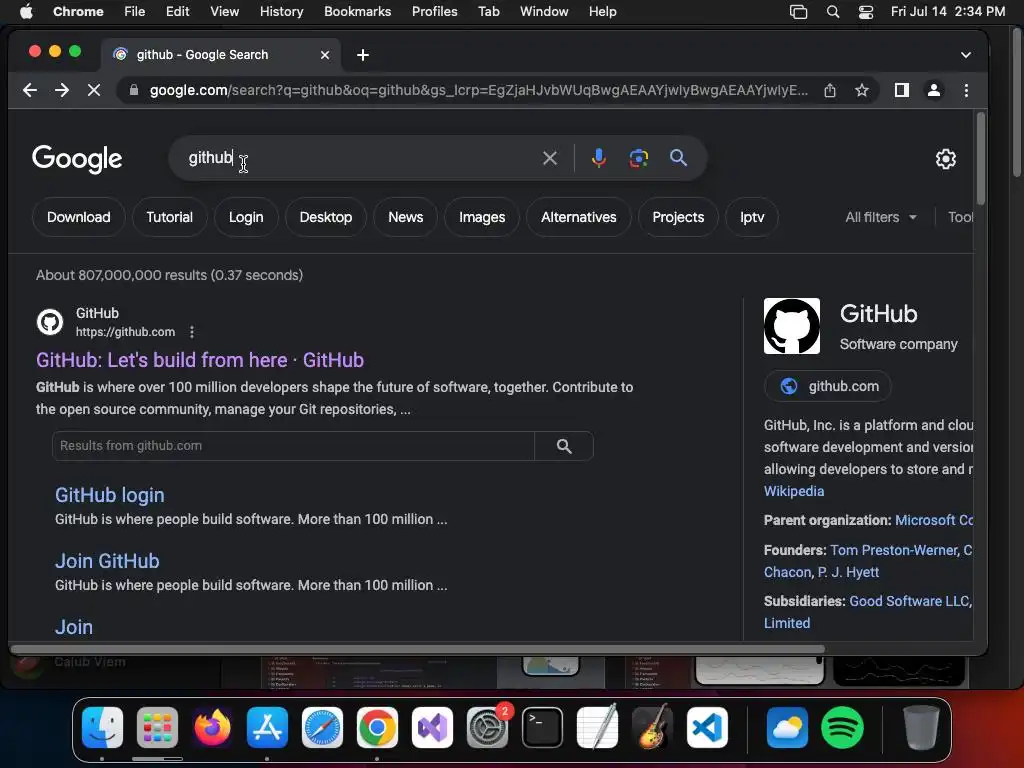Open Visual Studio in the dock
This screenshot has height=768, width=1024.
pos(432,728)
